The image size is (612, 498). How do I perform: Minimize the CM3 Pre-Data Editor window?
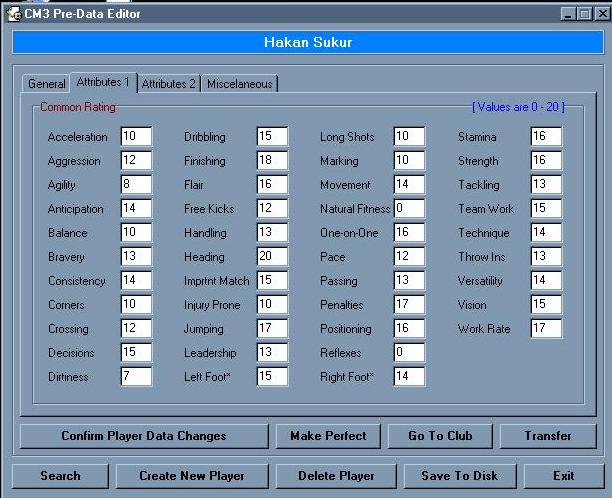(x=568, y=14)
